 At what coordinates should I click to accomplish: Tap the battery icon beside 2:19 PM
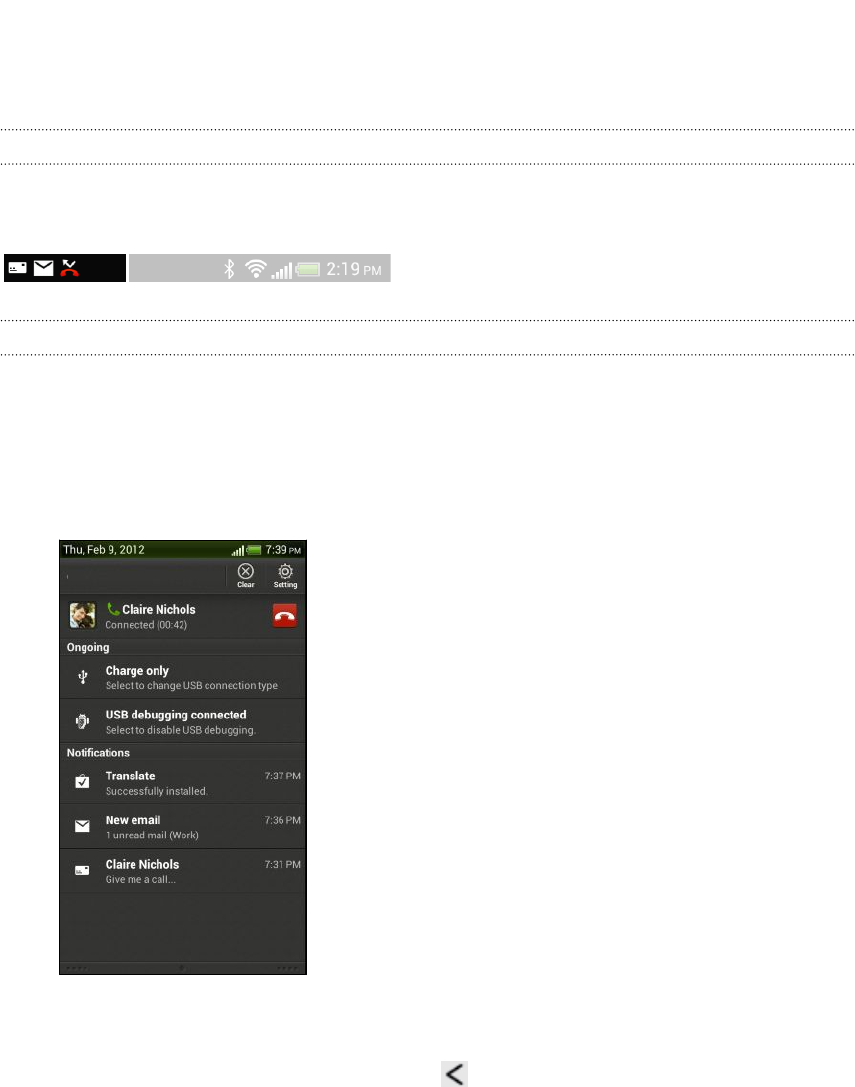click(308, 270)
